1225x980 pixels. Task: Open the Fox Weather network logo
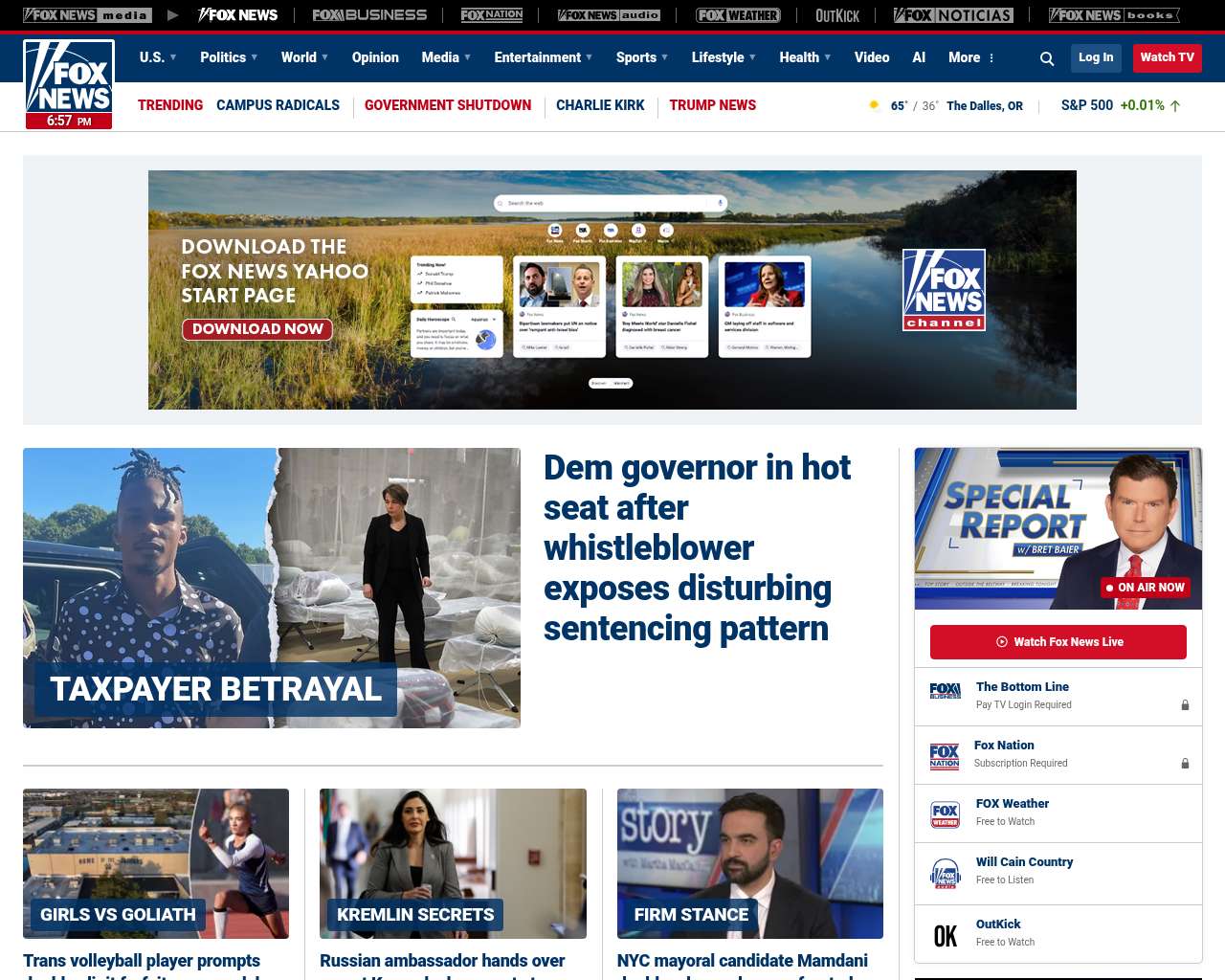click(x=738, y=15)
